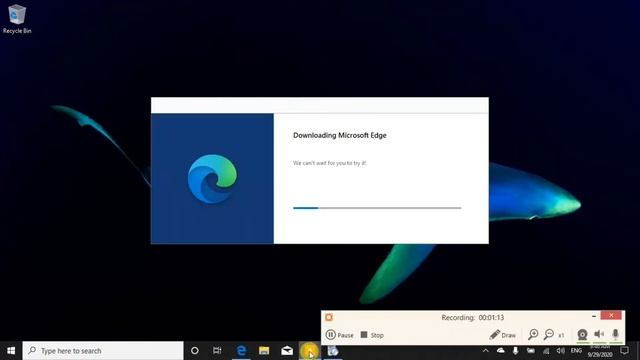Viewport: 640px width, 360px height.
Task: Activate the Draw pencil tool
Action: pyautogui.click(x=502, y=335)
